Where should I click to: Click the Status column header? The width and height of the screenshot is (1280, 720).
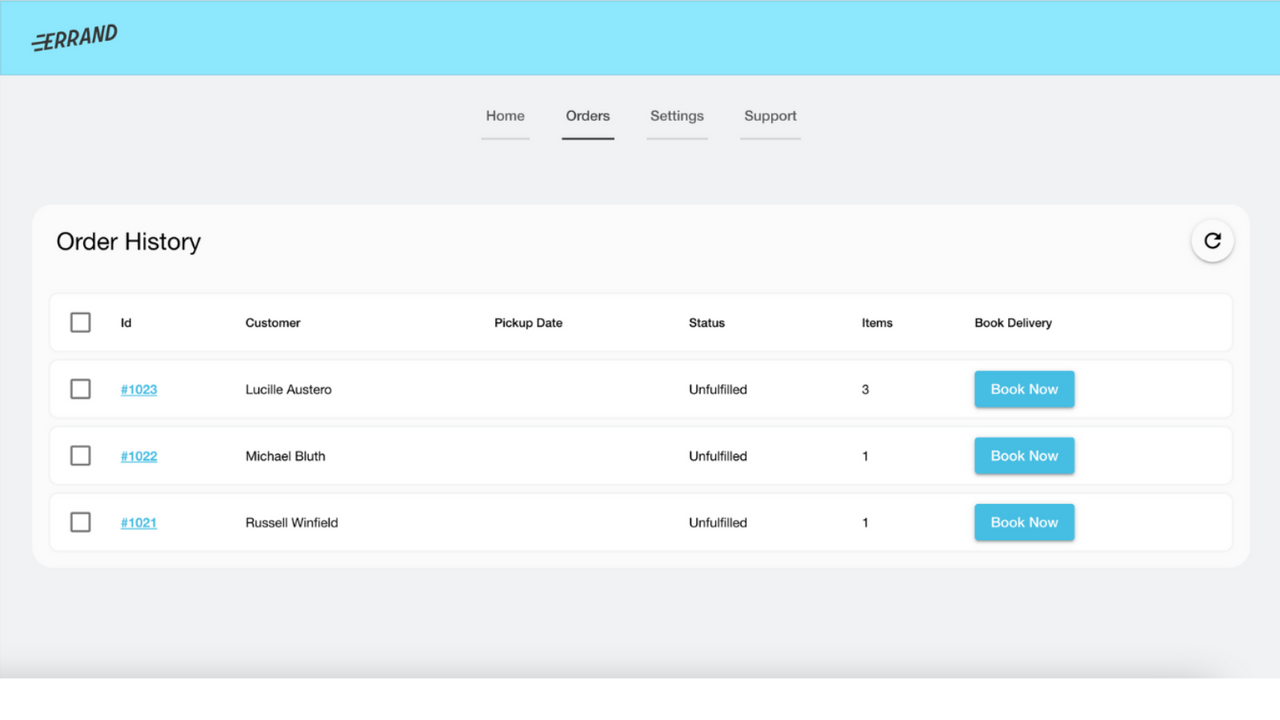tap(707, 323)
